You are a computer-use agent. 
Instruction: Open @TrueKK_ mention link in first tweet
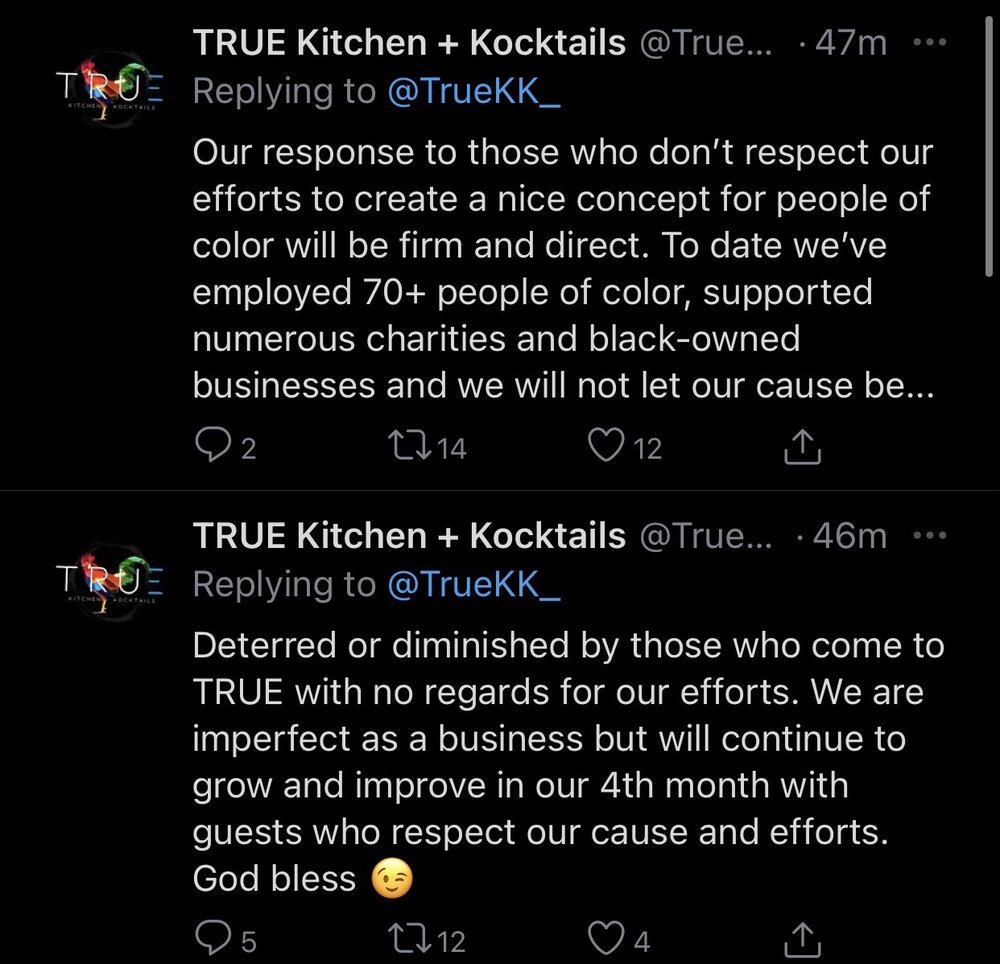pos(475,91)
